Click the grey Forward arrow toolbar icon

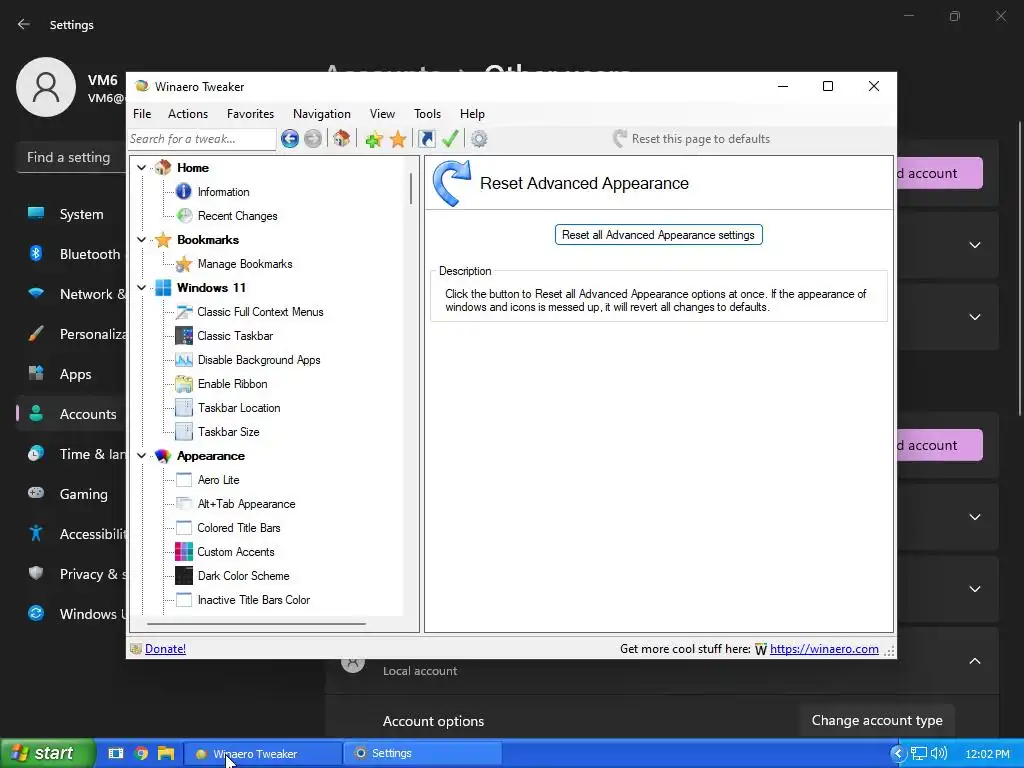pyautogui.click(x=313, y=138)
